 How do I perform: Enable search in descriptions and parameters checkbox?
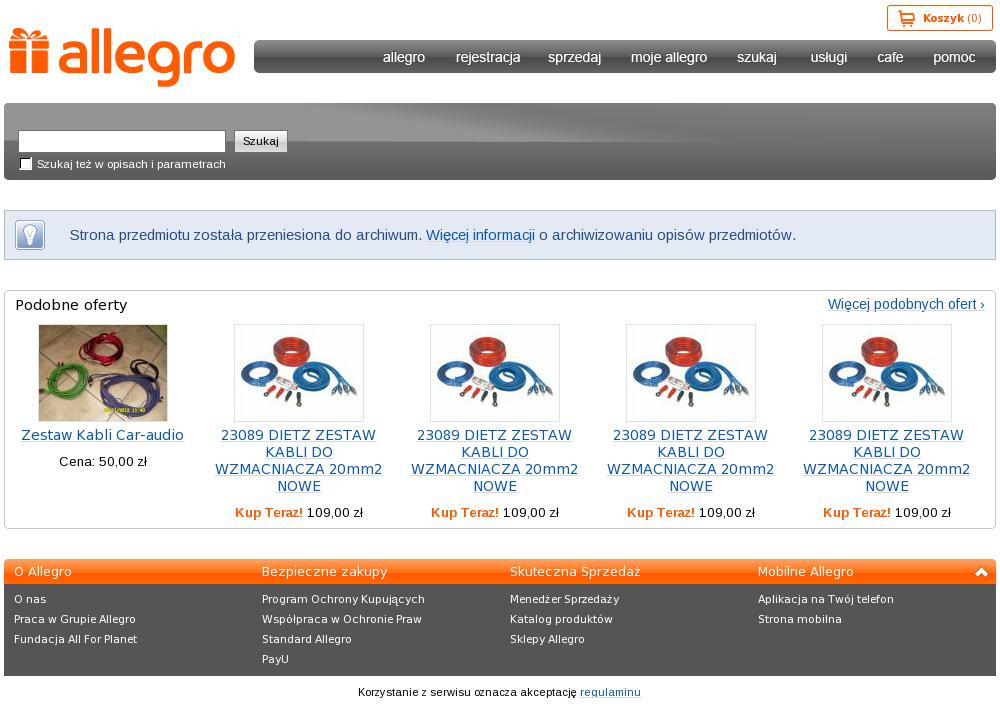pos(26,164)
